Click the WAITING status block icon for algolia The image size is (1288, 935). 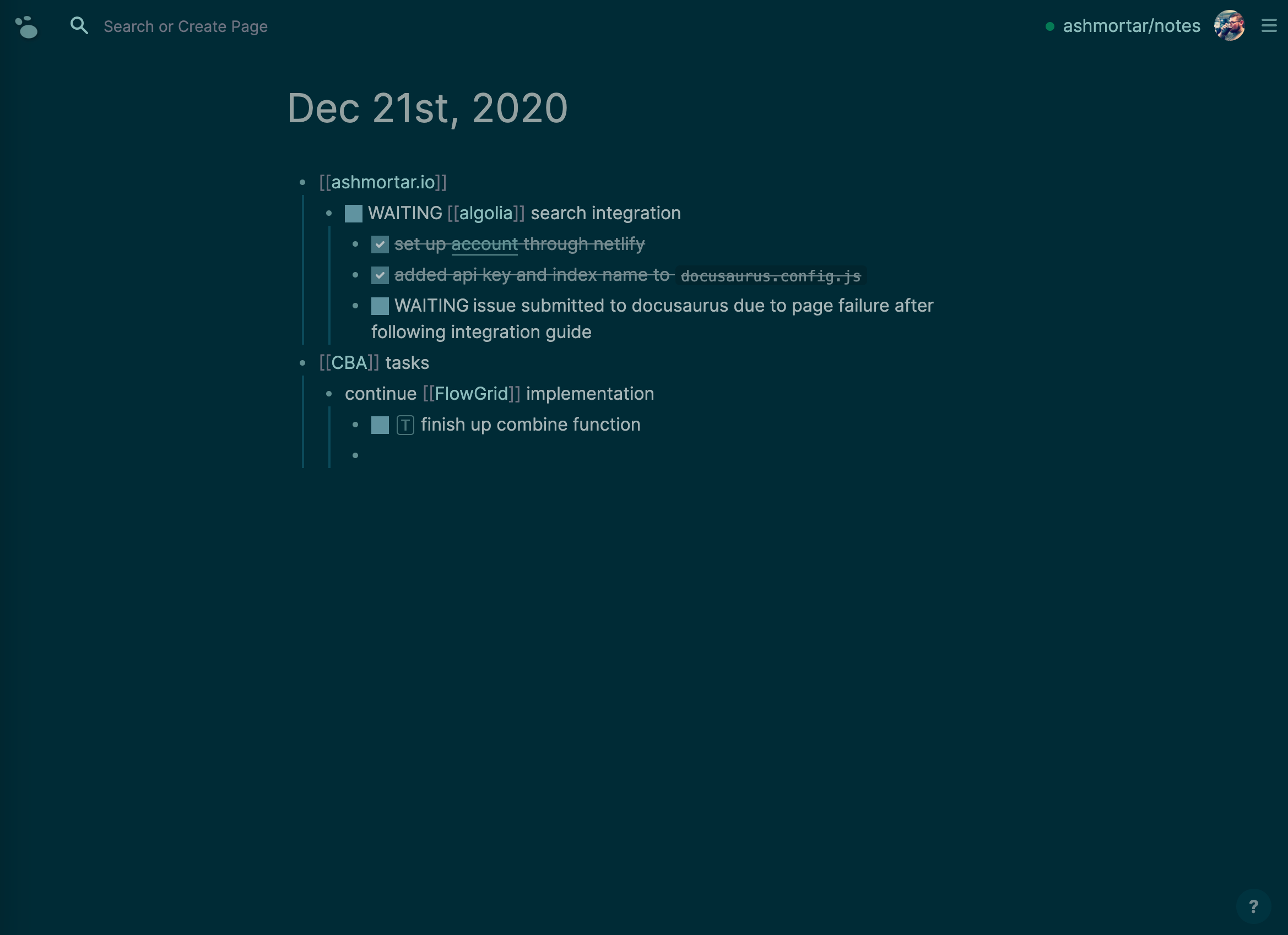tap(353, 212)
